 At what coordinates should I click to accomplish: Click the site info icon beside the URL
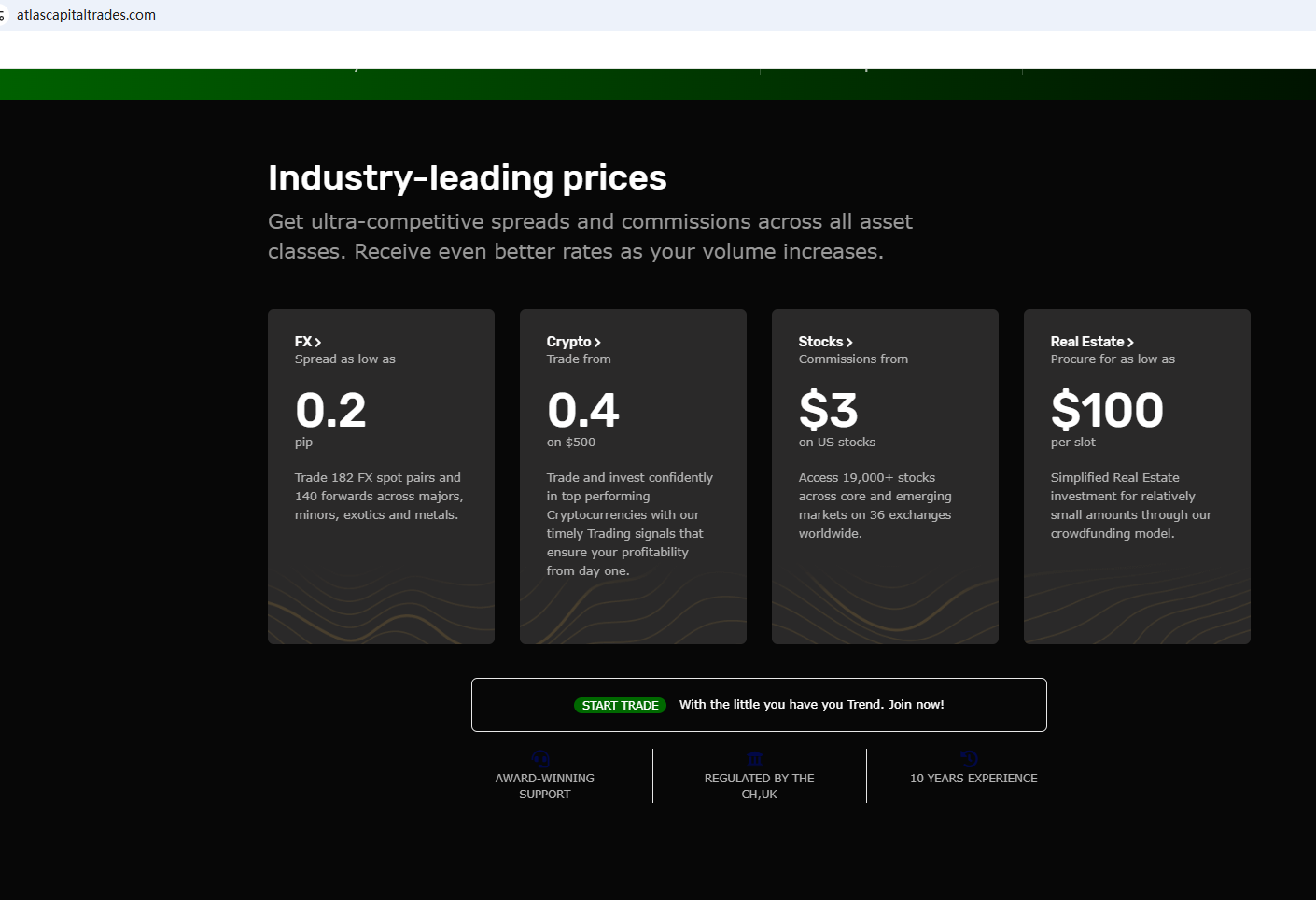click(3, 15)
